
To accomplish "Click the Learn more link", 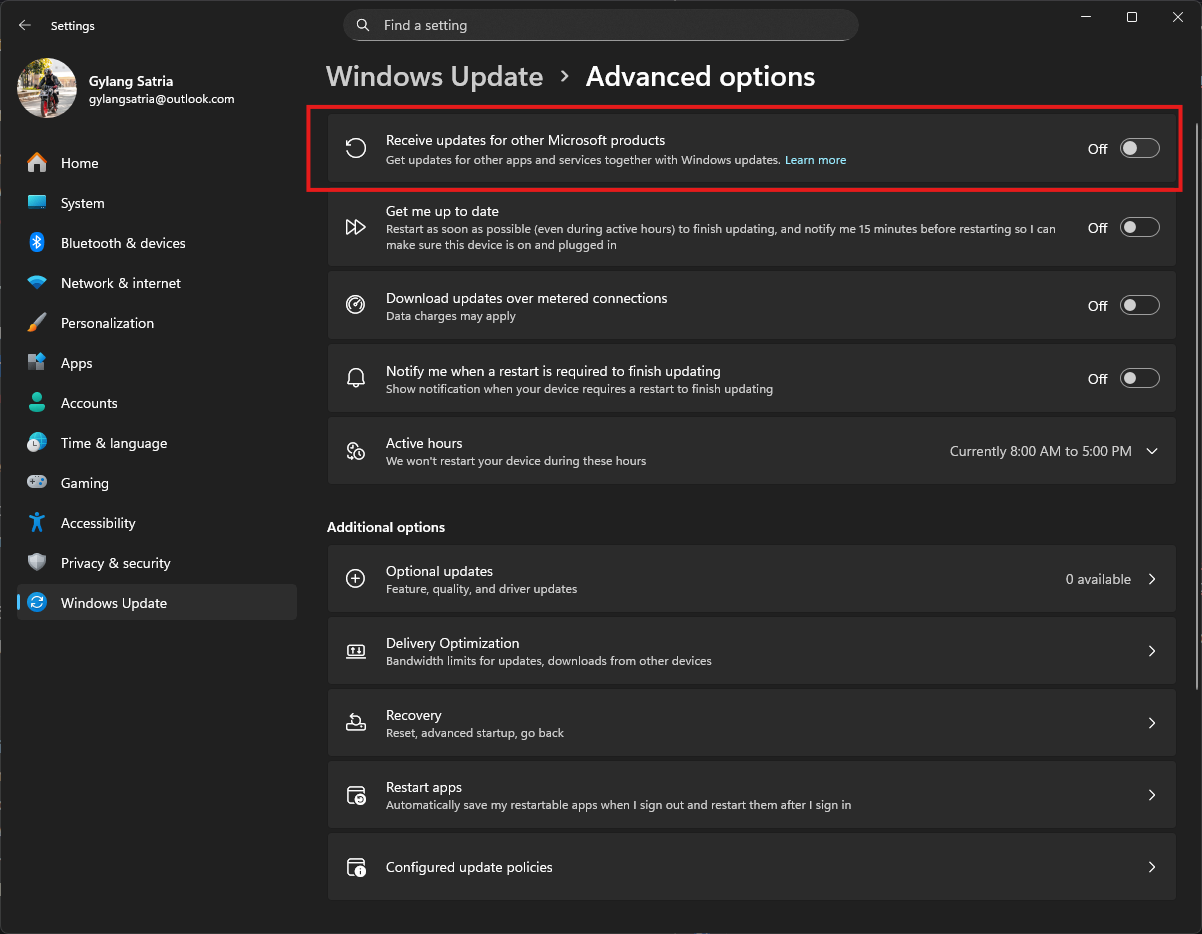I will [815, 160].
